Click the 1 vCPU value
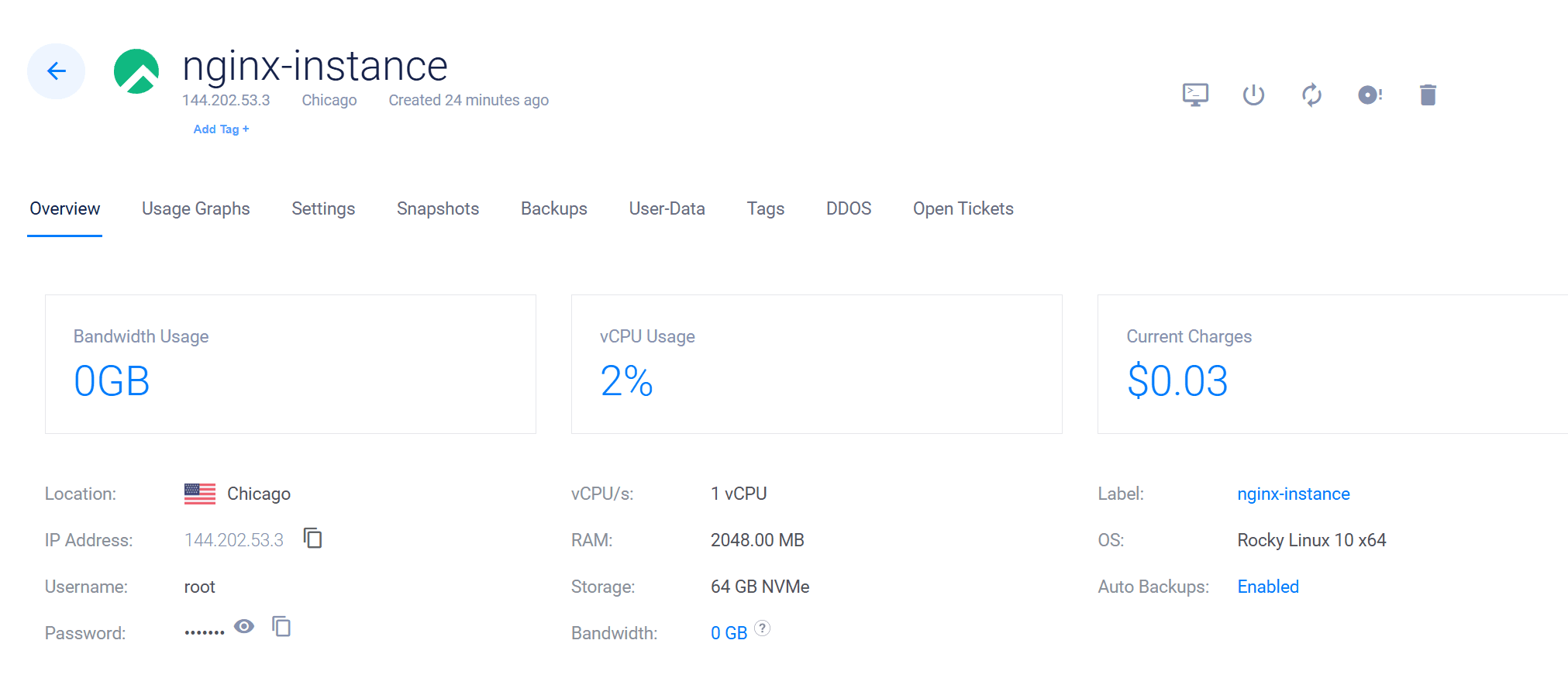The width and height of the screenshot is (1568, 685). [739, 494]
